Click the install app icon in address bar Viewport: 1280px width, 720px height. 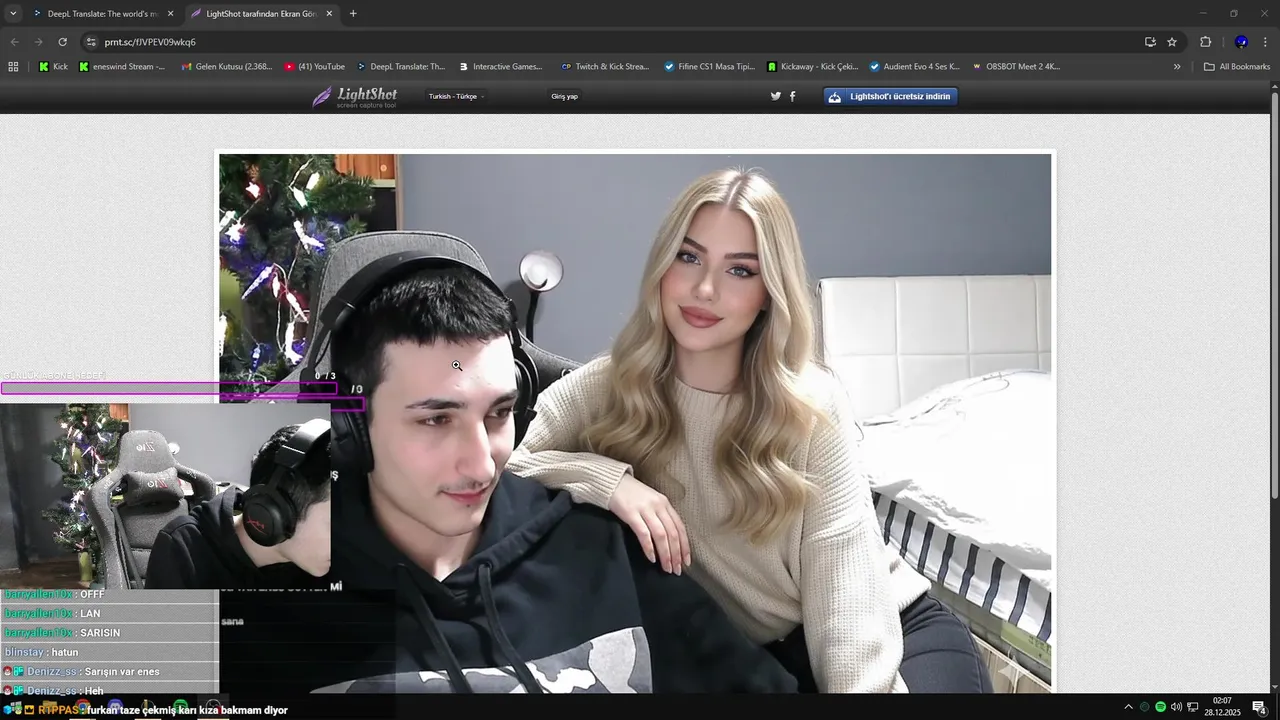click(x=1150, y=42)
